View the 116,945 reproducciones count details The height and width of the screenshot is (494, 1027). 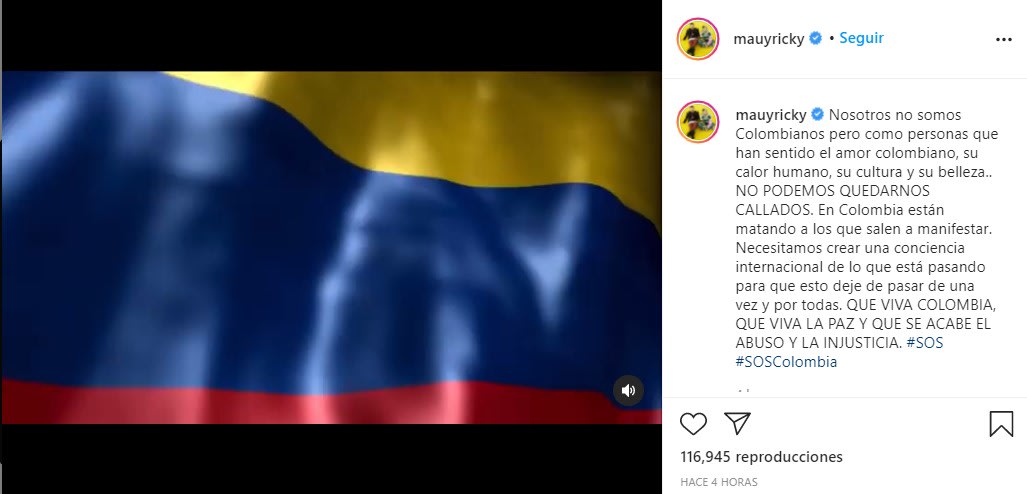click(761, 457)
